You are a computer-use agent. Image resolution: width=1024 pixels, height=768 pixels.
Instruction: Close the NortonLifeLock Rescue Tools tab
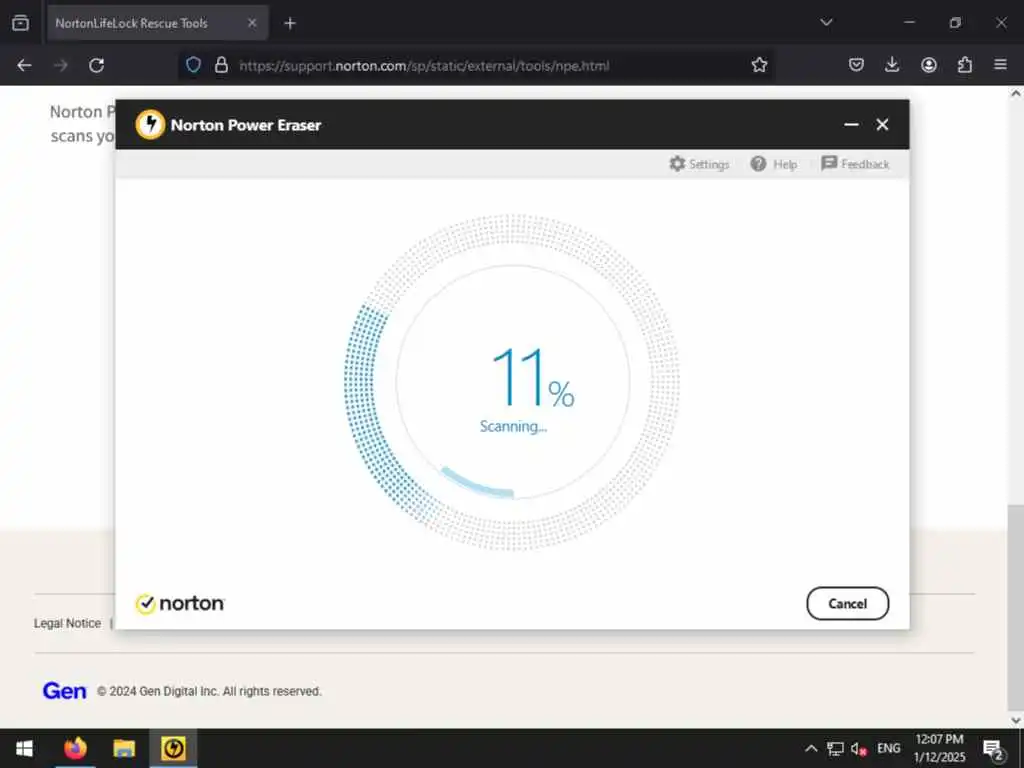(x=252, y=23)
